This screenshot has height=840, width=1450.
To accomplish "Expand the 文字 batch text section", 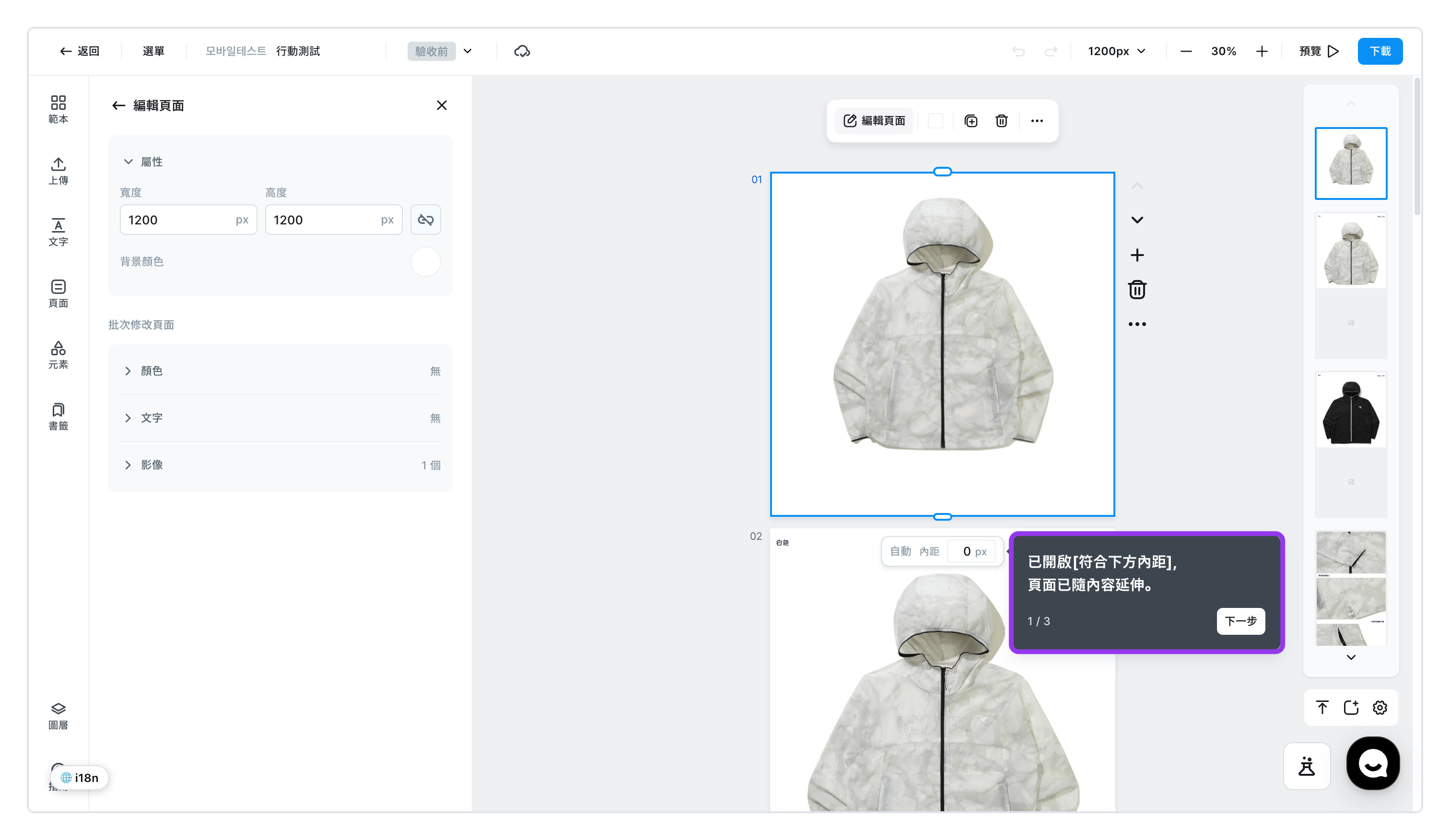I will click(280, 418).
